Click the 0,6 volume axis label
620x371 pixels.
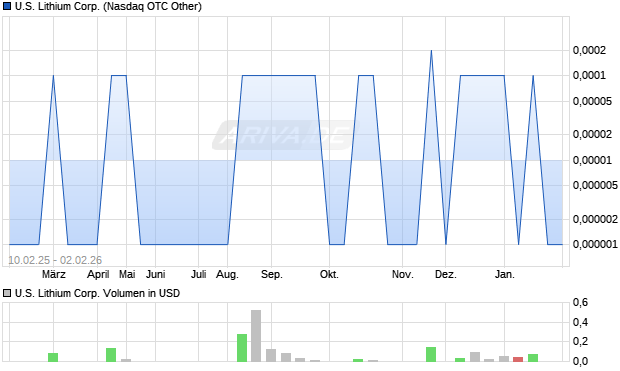click(x=580, y=303)
